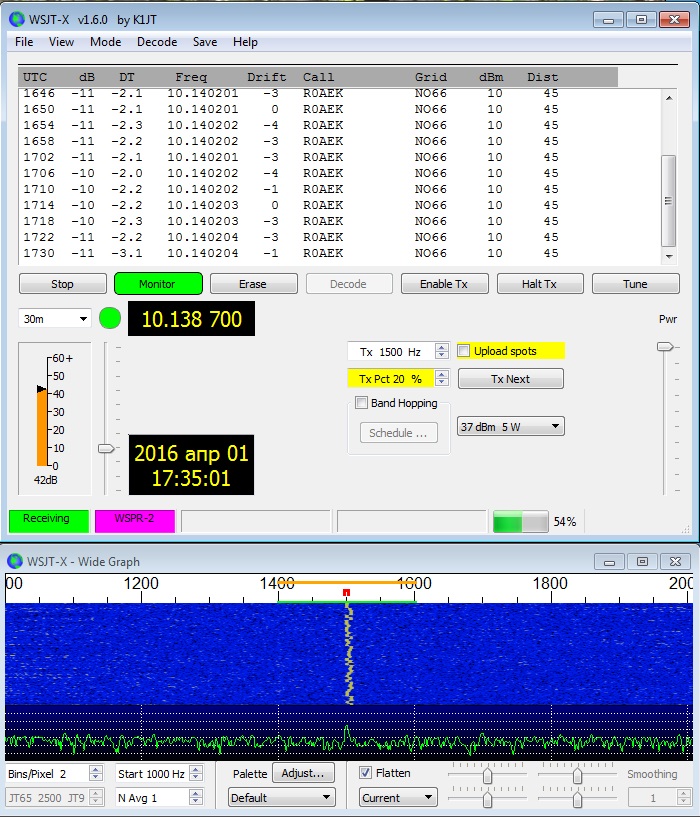Click the lower-right Wide Graph slider handle
The width and height of the screenshot is (700, 817).
click(x=577, y=800)
